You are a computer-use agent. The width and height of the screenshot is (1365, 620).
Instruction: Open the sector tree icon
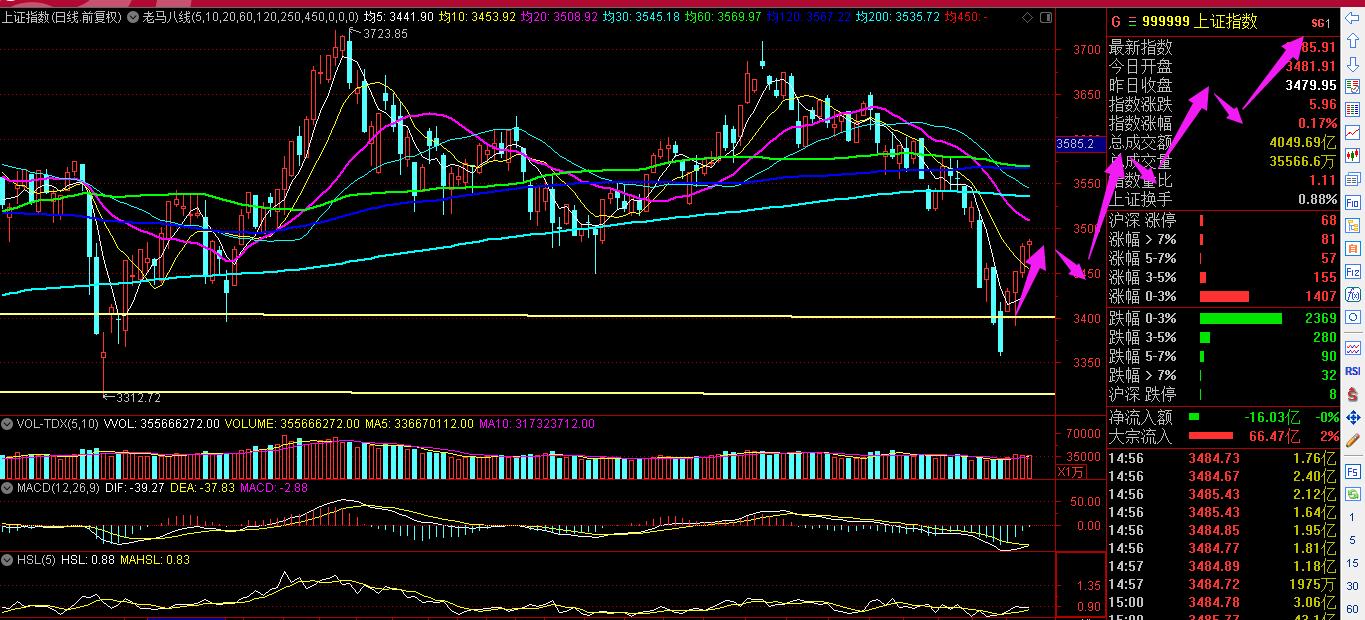pyautogui.click(x=1353, y=225)
